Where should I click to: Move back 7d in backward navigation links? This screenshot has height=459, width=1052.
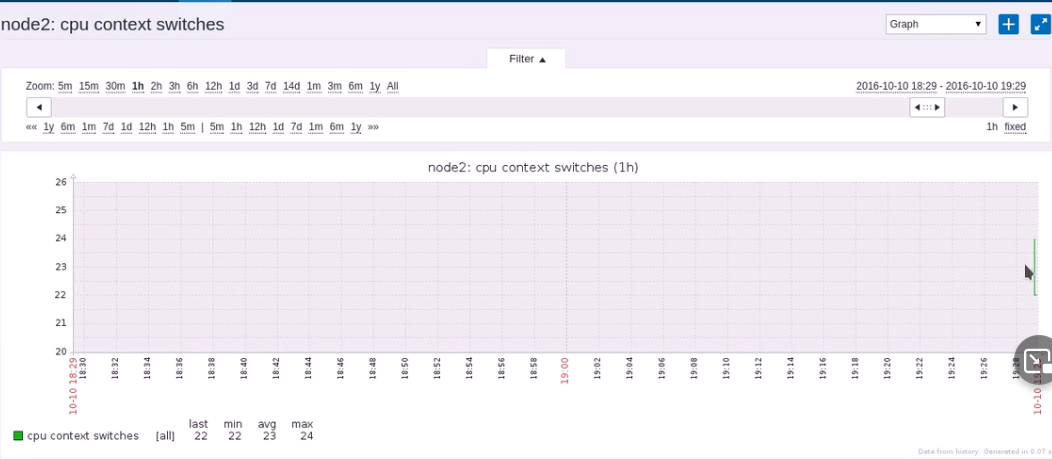(108, 127)
